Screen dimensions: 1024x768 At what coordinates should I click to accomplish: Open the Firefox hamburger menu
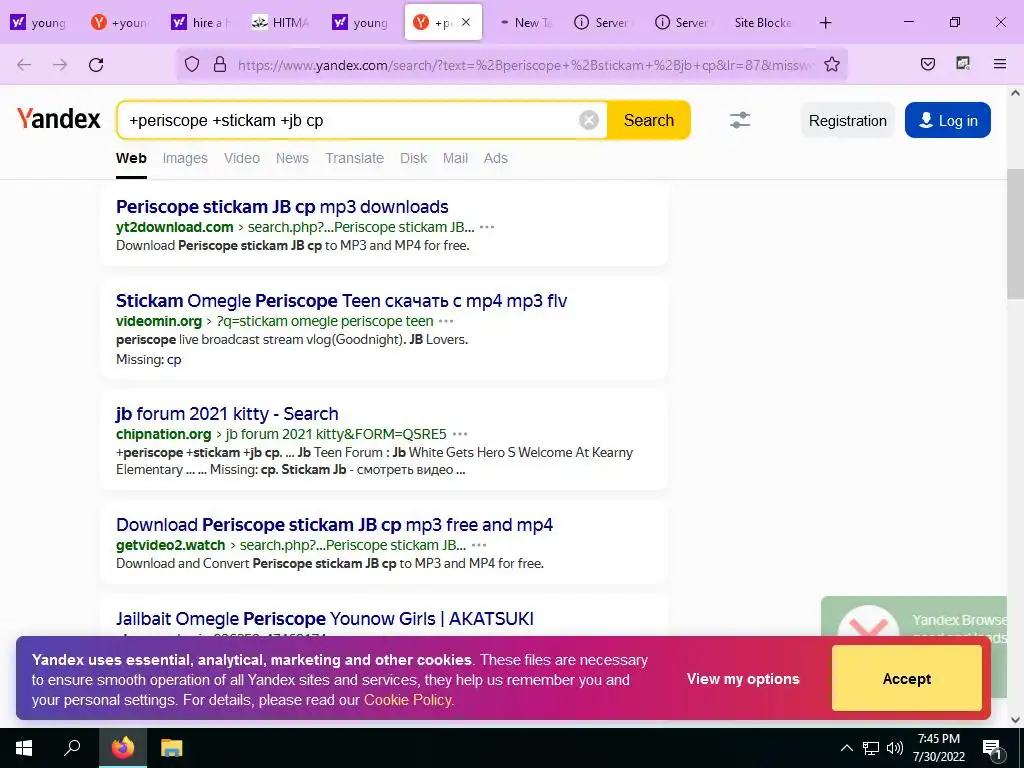[x=999, y=64]
